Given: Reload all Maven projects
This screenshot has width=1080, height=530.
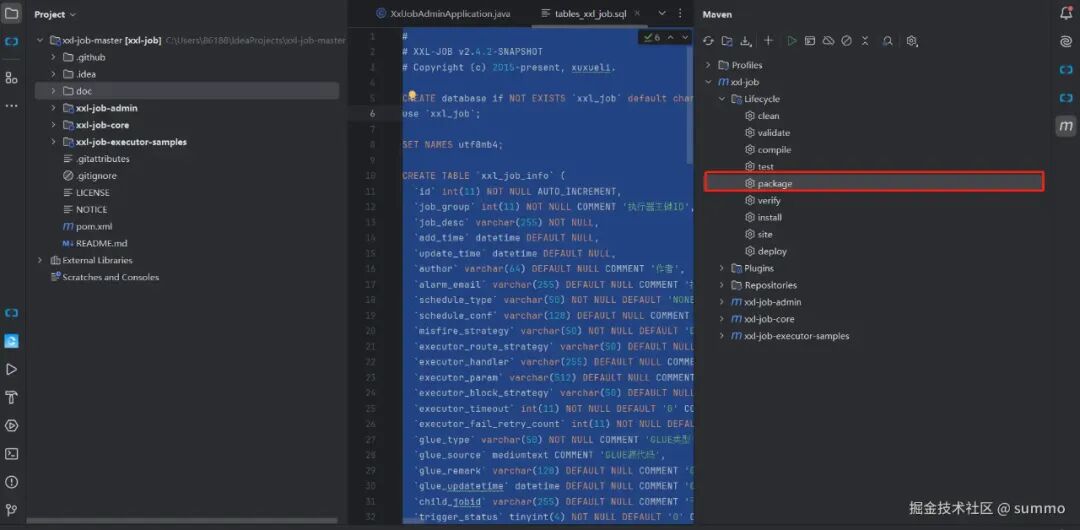Looking at the screenshot, I should tap(708, 41).
